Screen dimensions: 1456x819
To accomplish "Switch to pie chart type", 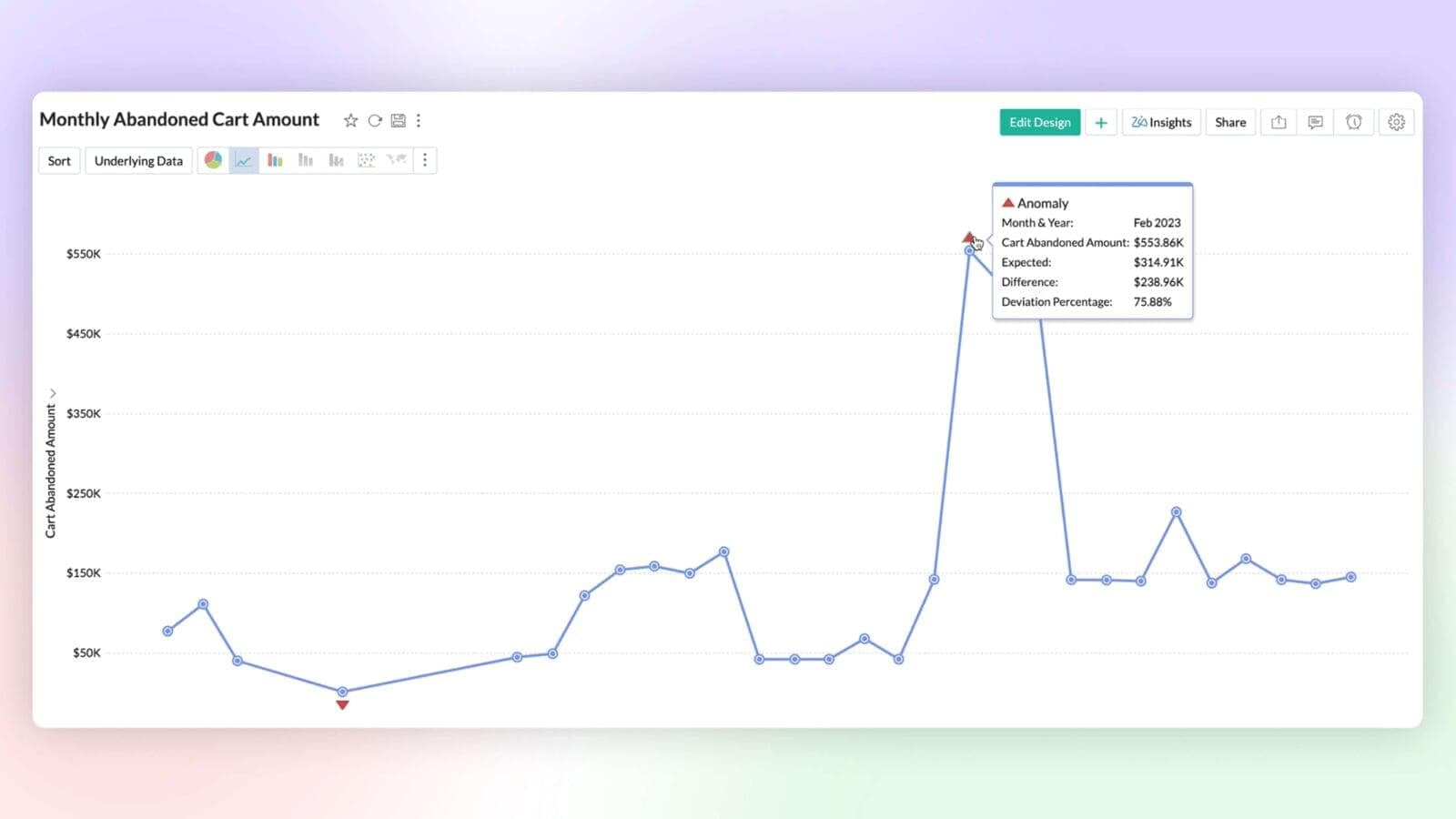I will [x=213, y=160].
